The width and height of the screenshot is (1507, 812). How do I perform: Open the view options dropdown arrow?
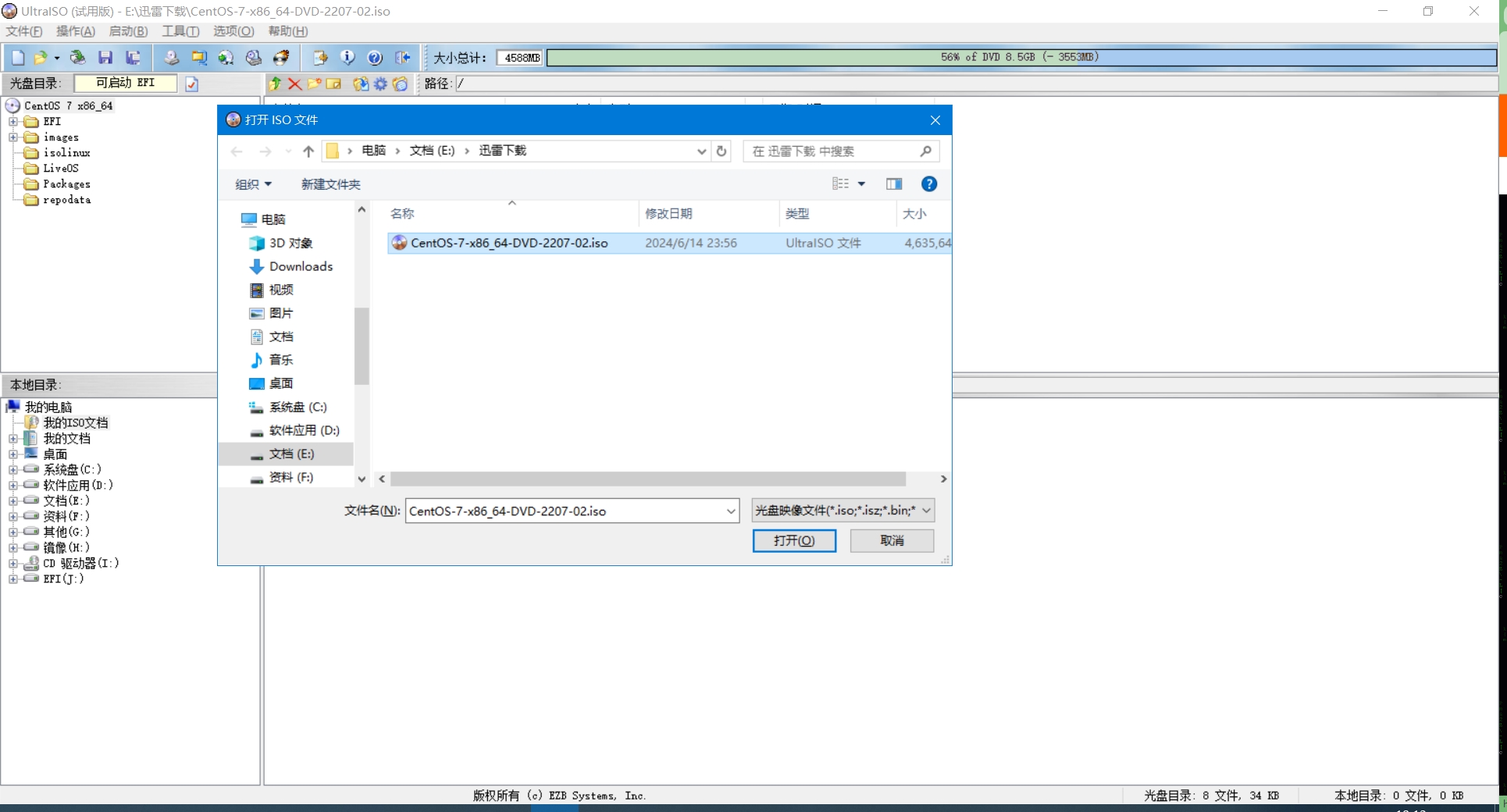(x=862, y=184)
